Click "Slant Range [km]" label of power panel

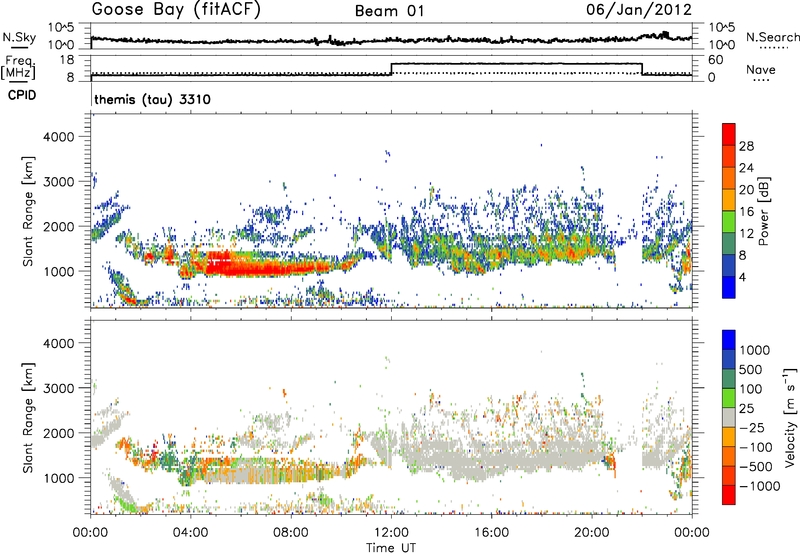click(x=28, y=211)
